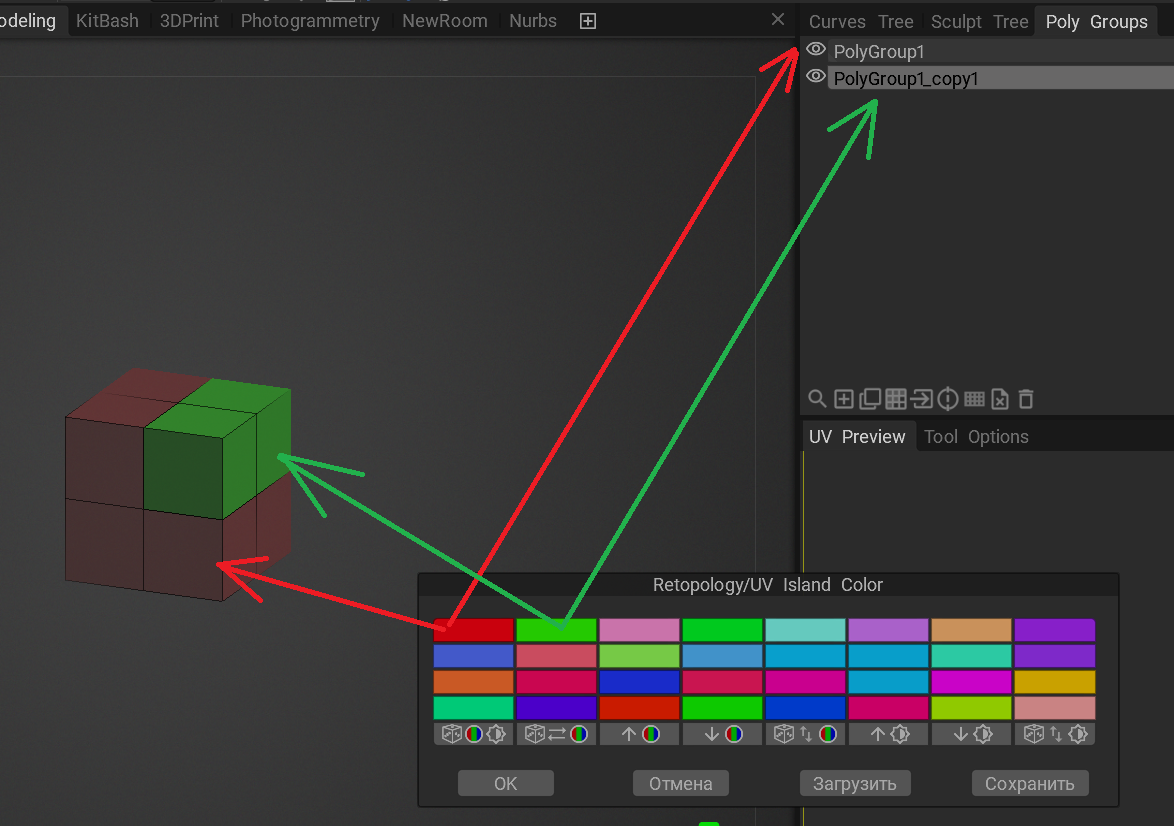Click the Сохранить button

(x=1030, y=783)
